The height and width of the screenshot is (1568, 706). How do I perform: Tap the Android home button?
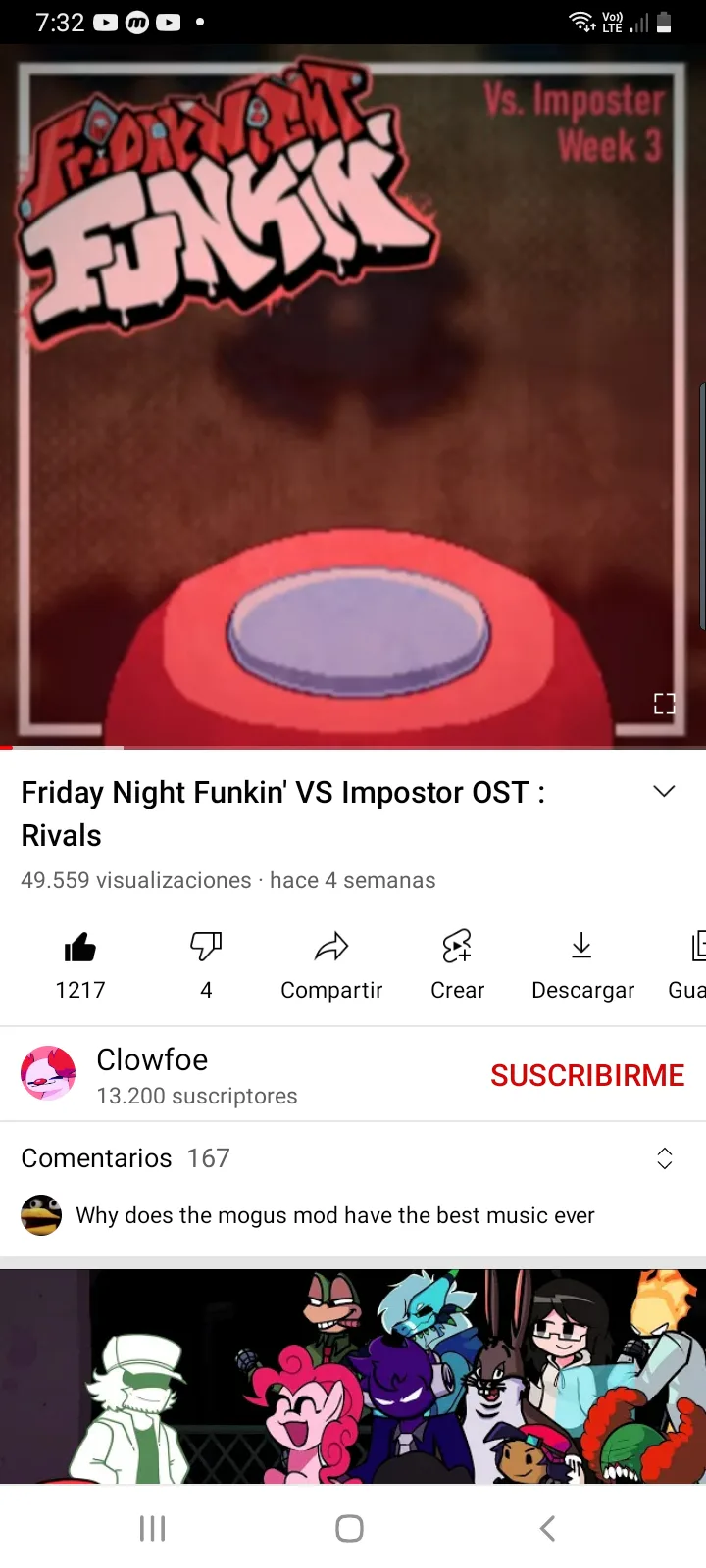point(350,1528)
